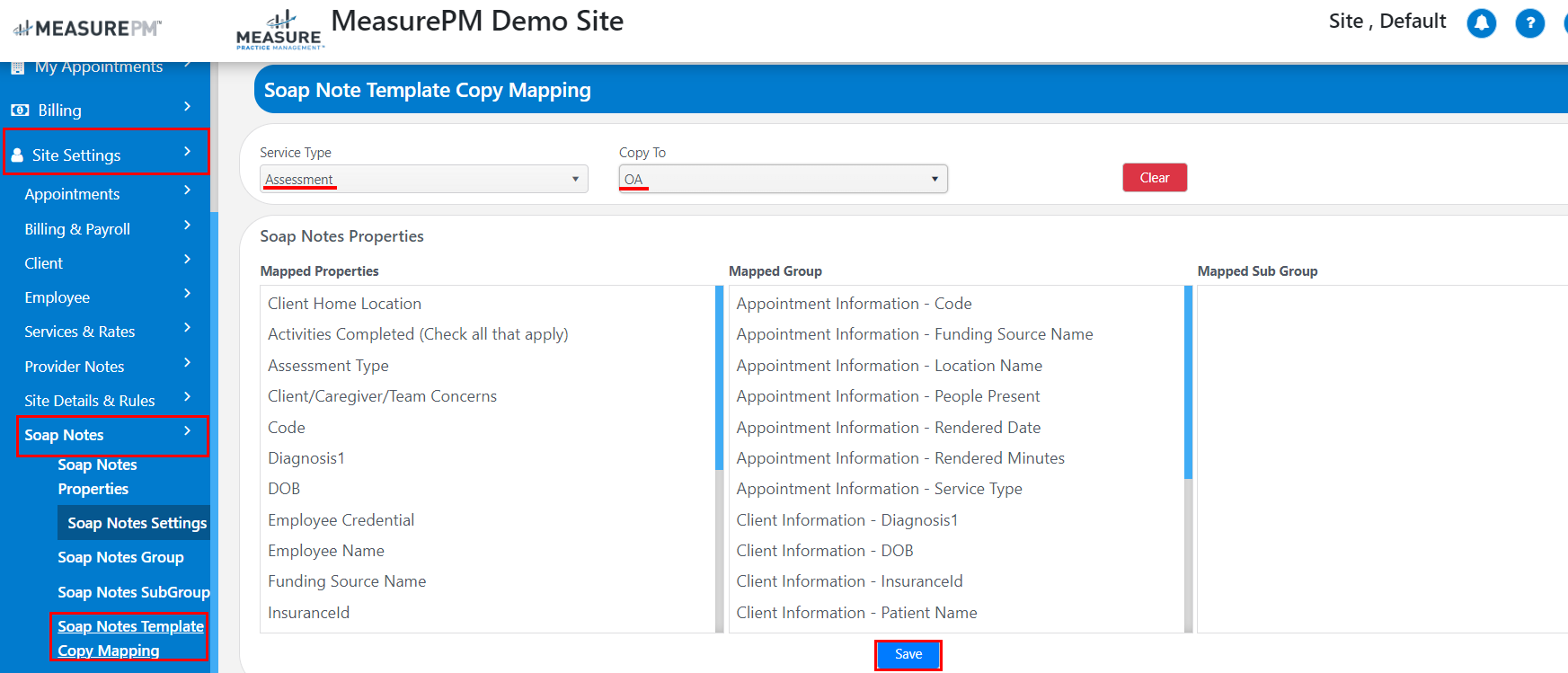Select Employee Credential property
Viewport: 1568px width, 673px height.
pos(341,520)
